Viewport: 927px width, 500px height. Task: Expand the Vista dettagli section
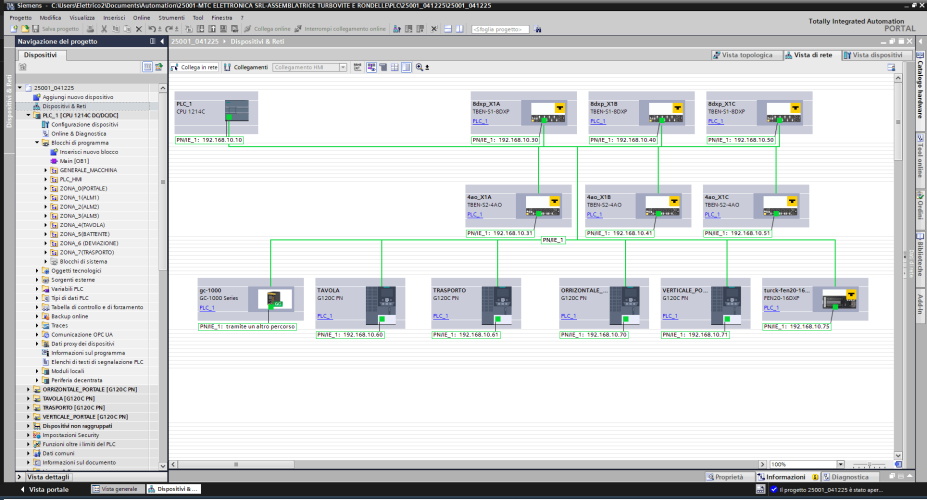(20, 477)
